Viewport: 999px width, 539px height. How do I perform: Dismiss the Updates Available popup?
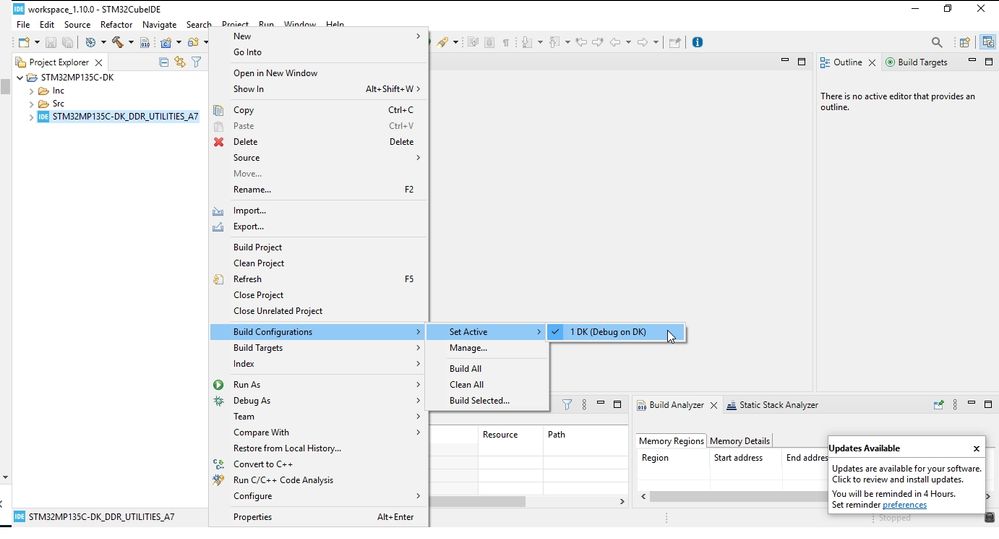tap(976, 449)
